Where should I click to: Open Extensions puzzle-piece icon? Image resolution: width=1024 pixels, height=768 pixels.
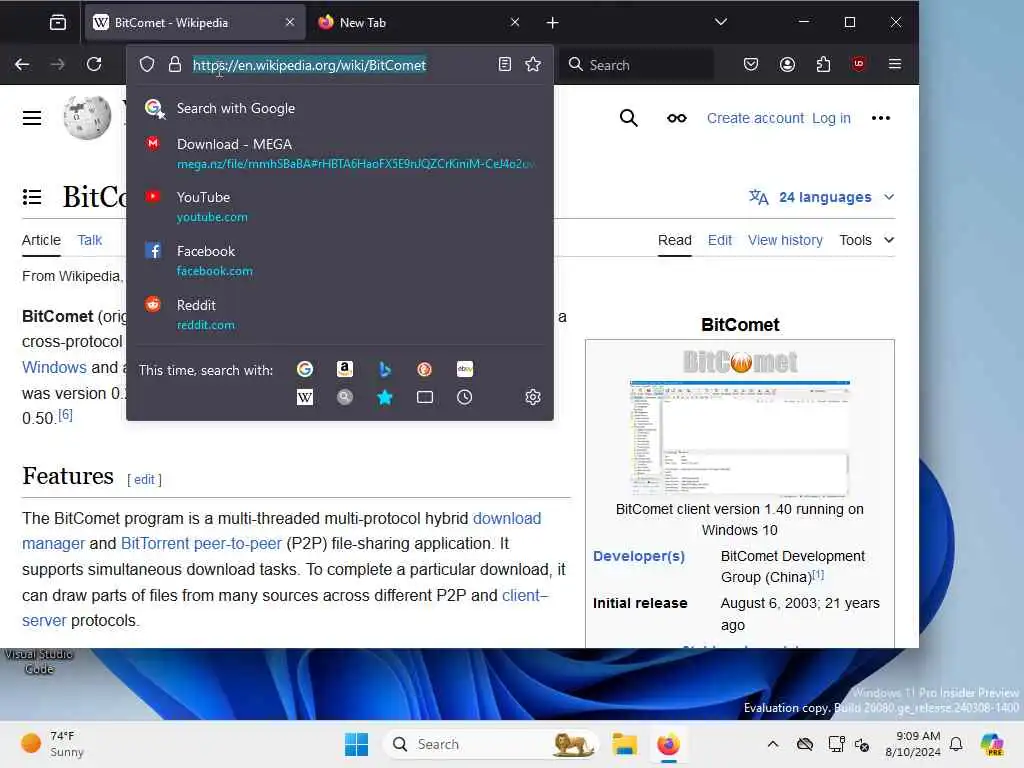point(823,64)
